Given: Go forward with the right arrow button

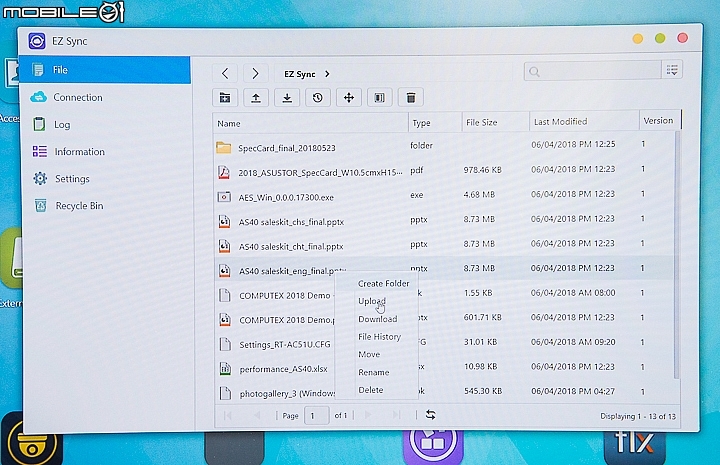Looking at the screenshot, I should (x=255, y=73).
